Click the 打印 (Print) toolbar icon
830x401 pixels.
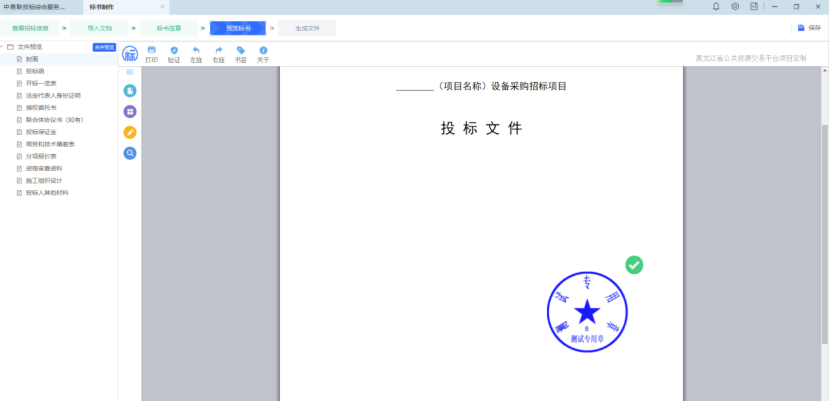pos(151,53)
